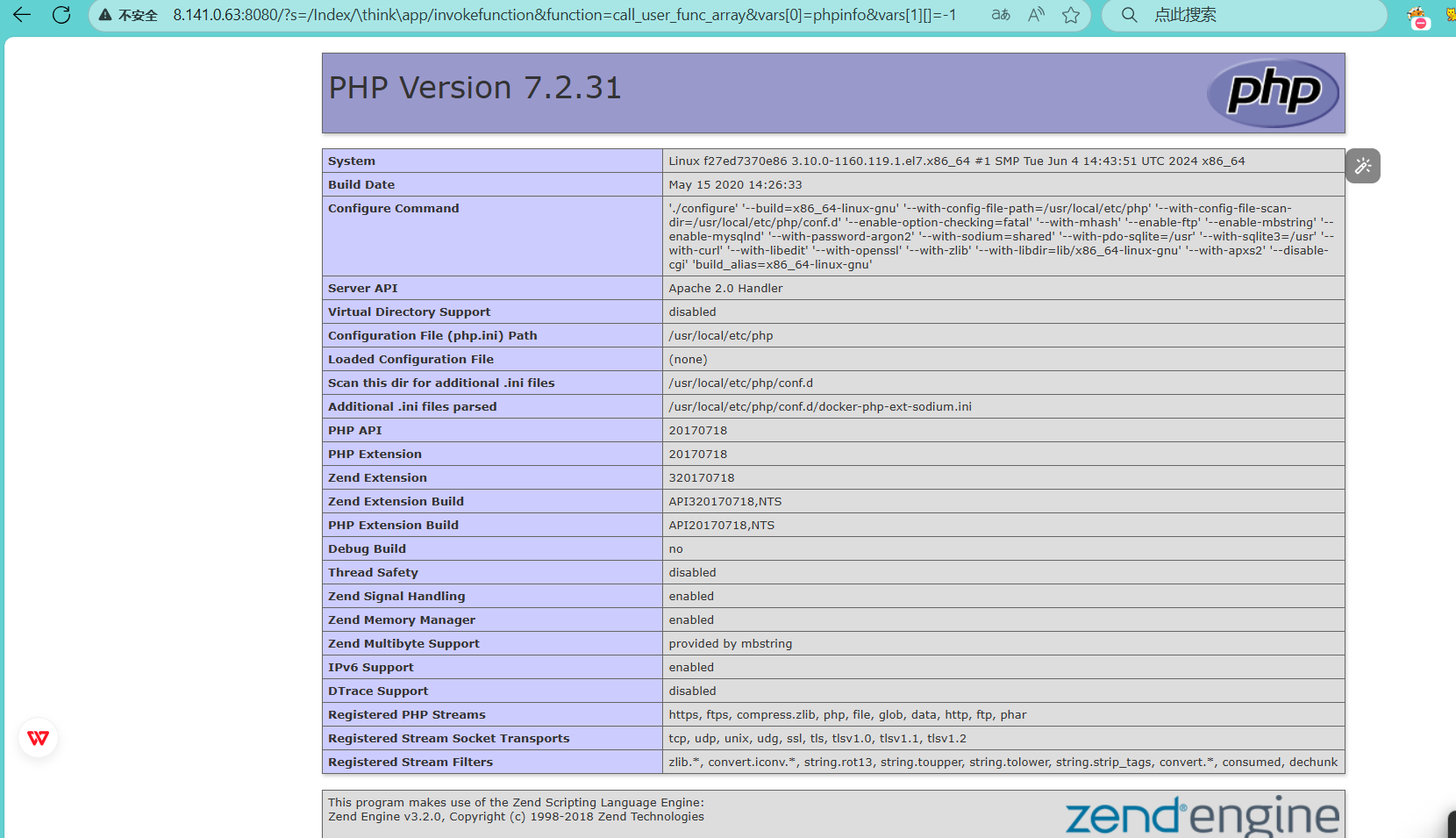Click Virtual Directory Support label
The image size is (1456, 838).
[410, 312]
